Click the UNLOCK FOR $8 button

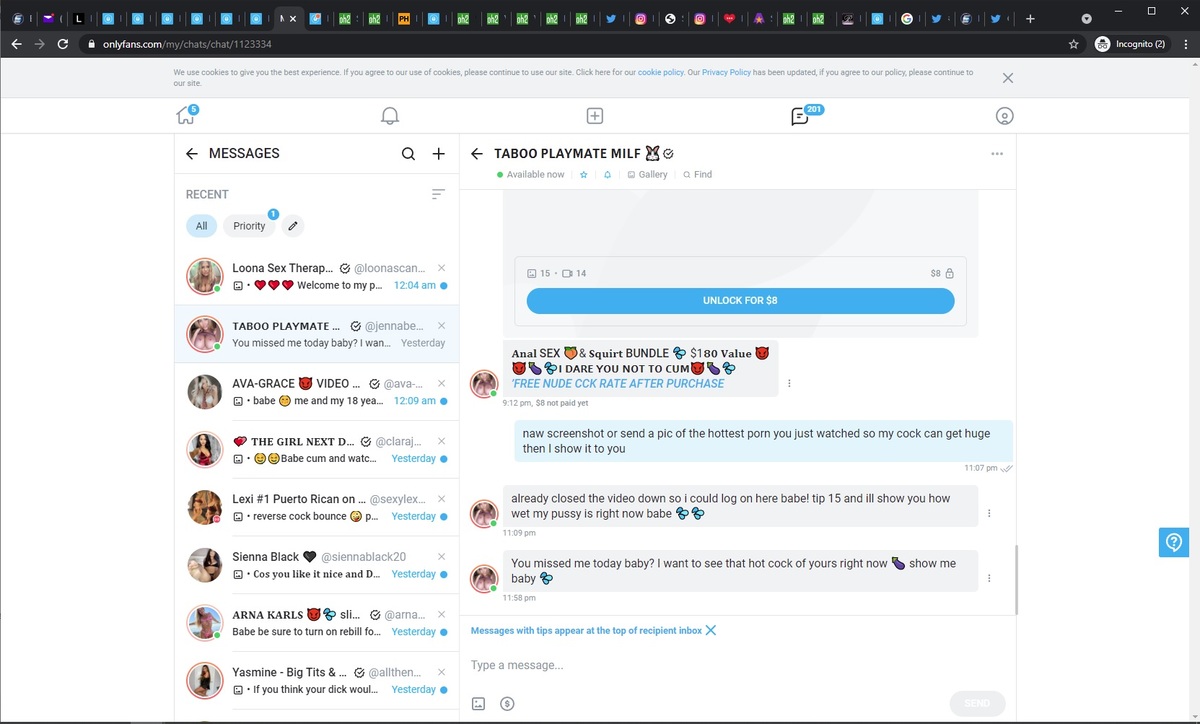tap(740, 300)
